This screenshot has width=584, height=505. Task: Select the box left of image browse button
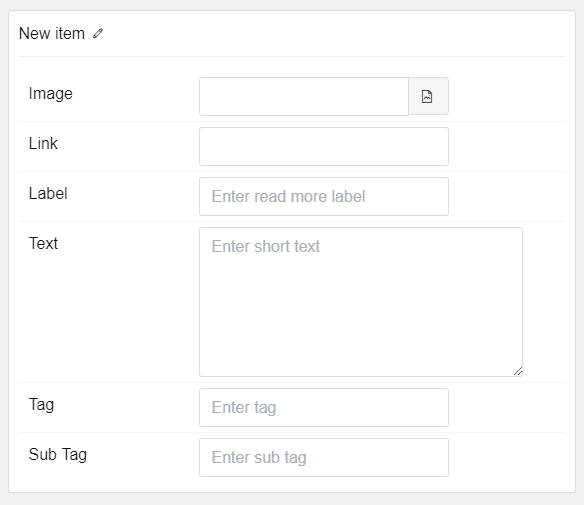tap(304, 96)
